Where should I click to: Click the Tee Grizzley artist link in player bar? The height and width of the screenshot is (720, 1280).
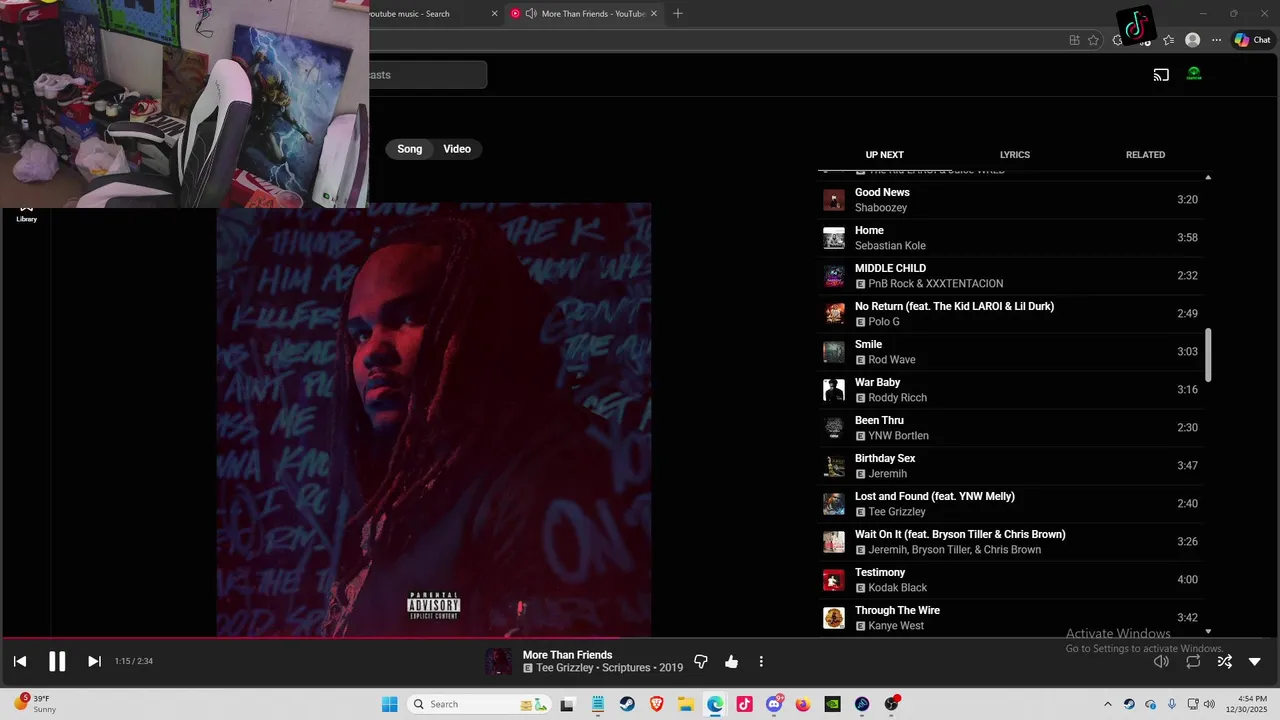(x=566, y=668)
